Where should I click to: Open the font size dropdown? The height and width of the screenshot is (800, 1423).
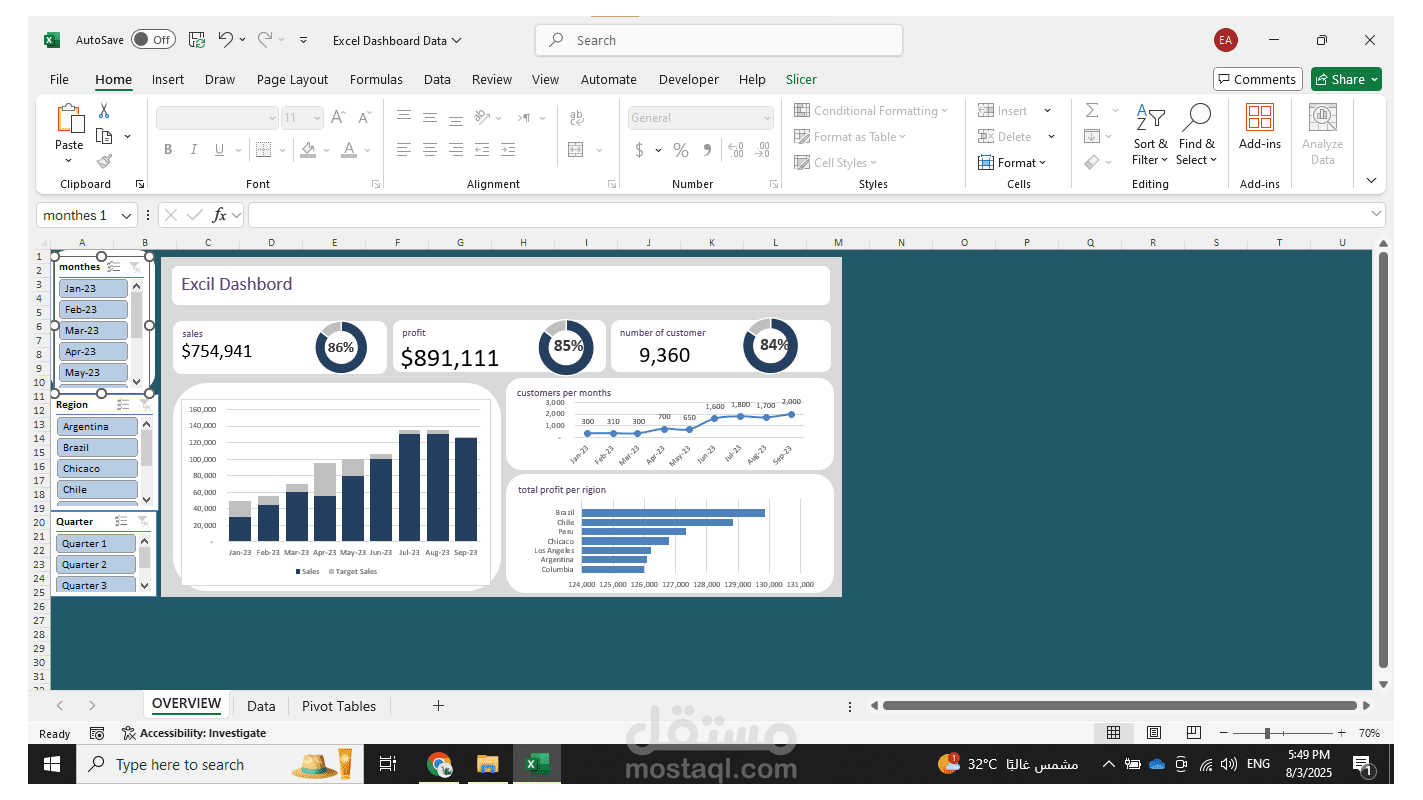click(316, 118)
